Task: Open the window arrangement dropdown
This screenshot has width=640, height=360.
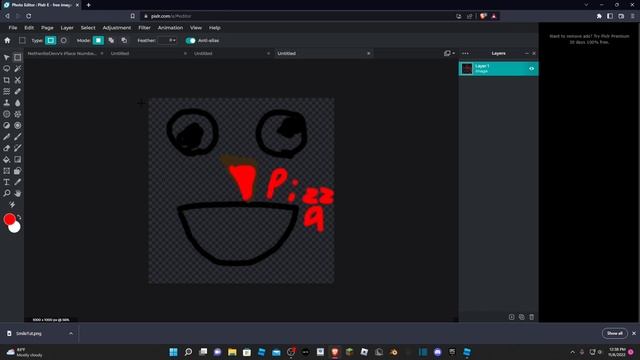Action: point(449,53)
